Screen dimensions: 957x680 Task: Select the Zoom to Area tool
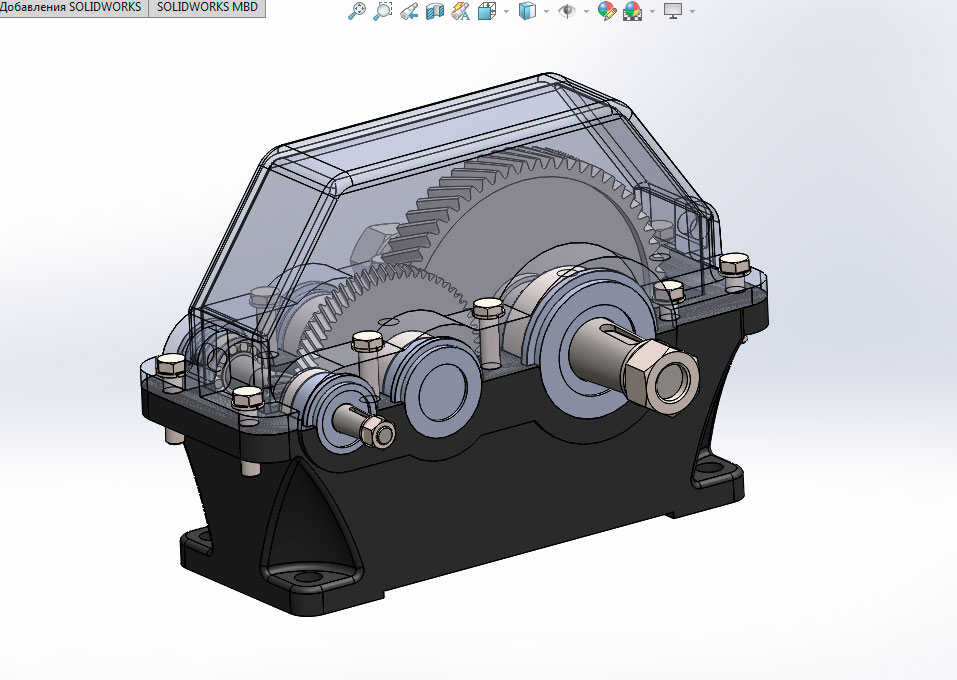coord(383,10)
